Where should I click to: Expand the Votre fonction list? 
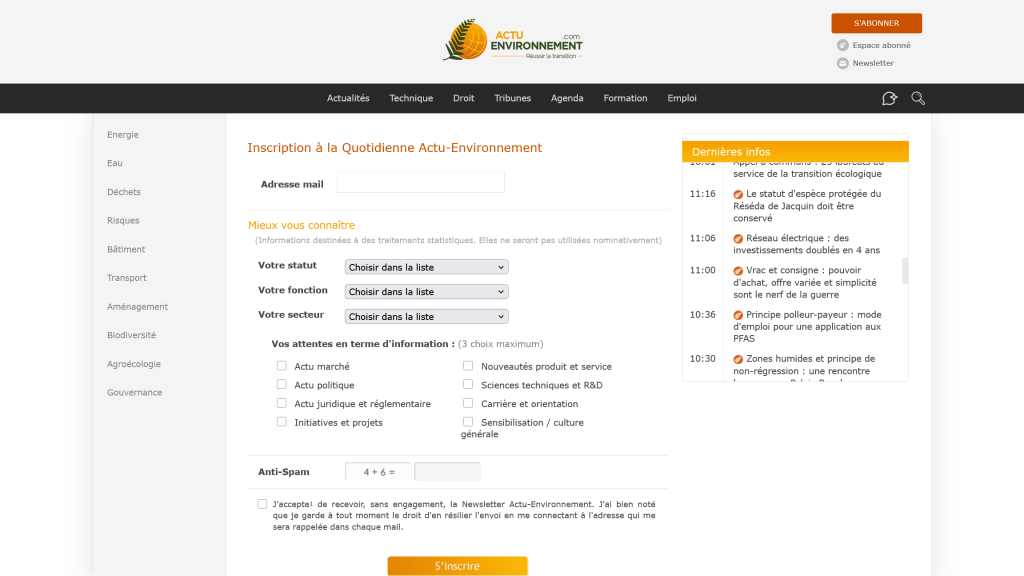[x=426, y=292]
